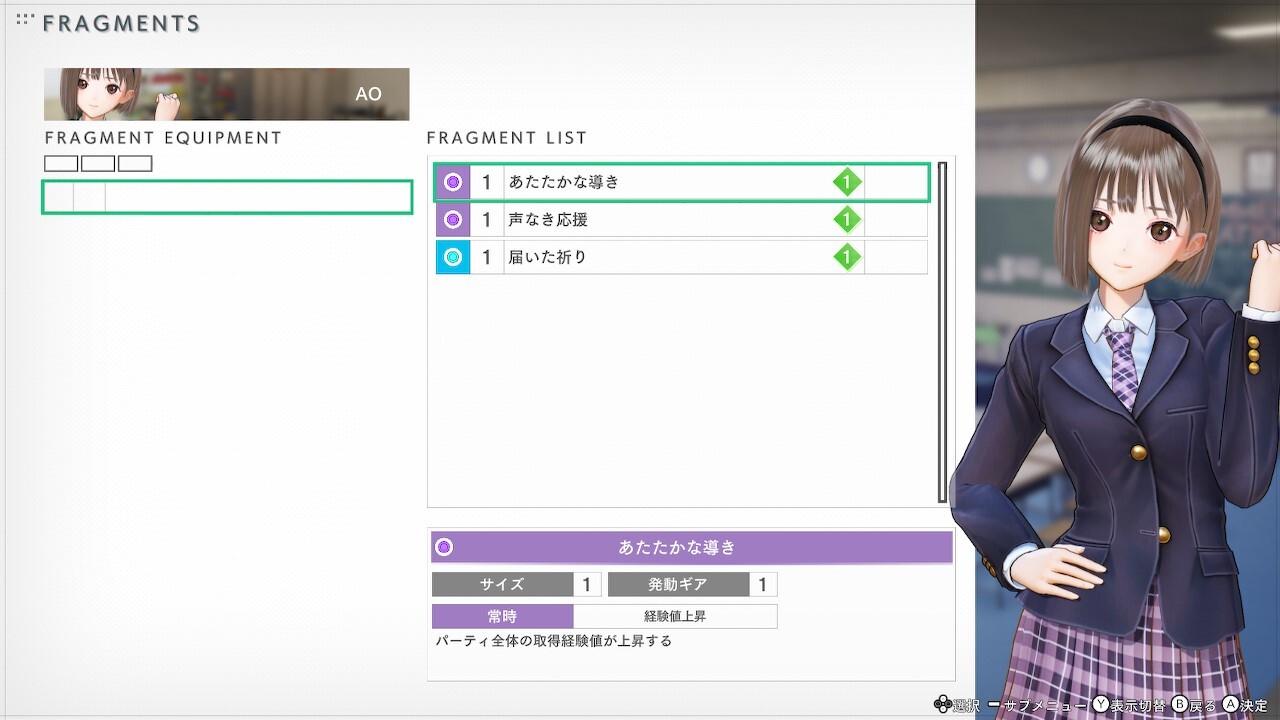The image size is (1280, 720).
Task: Open the サブメニュー submenu hint
Action: coord(1038,706)
